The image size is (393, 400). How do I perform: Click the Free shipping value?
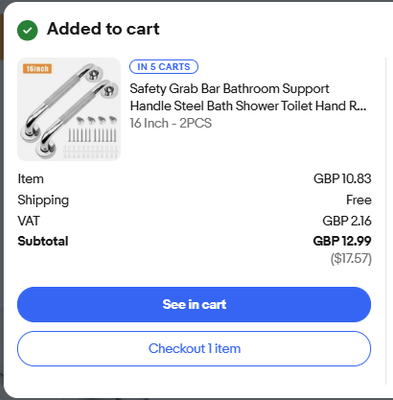359,200
